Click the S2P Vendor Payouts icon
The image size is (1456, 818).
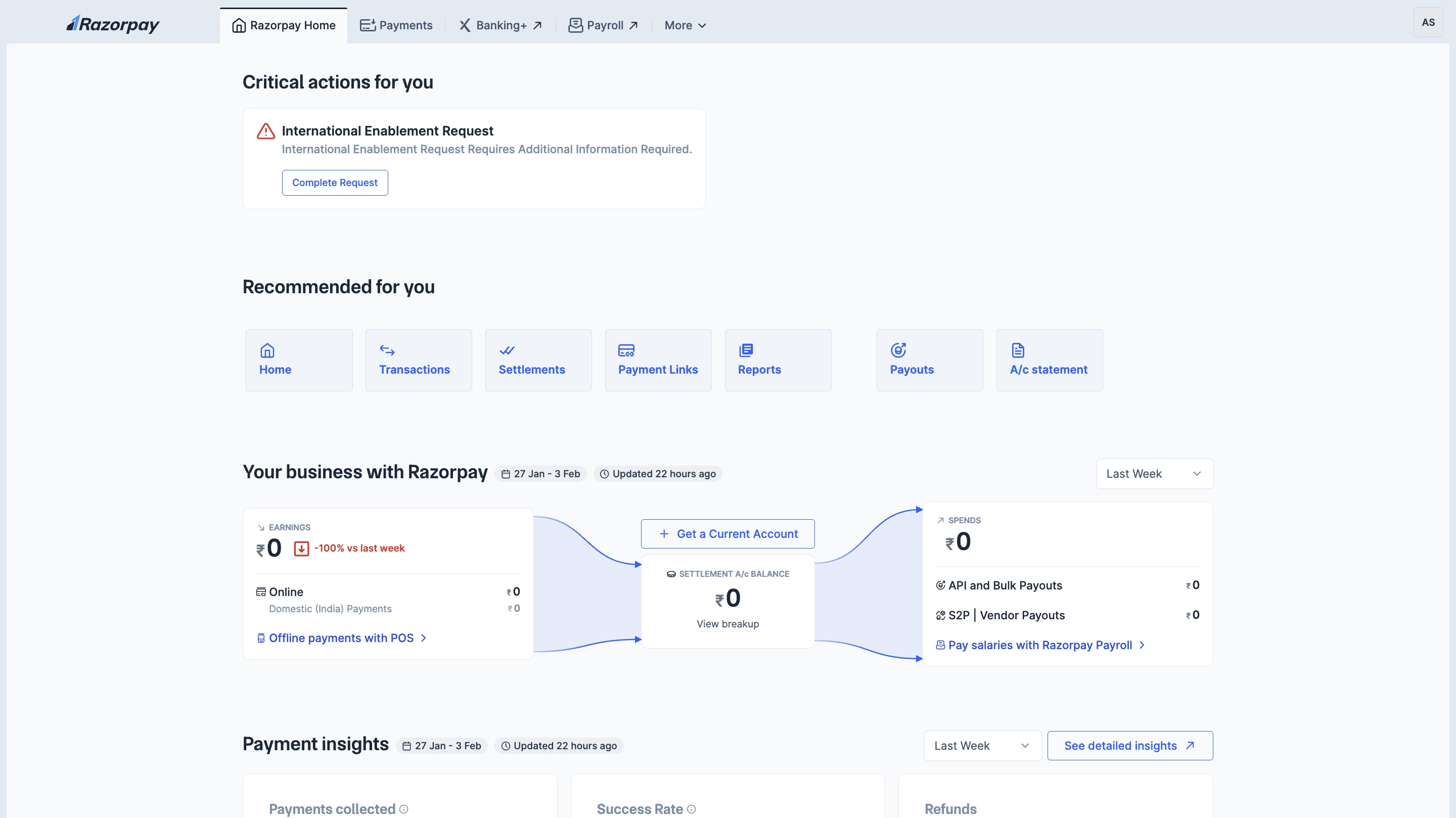click(x=940, y=616)
